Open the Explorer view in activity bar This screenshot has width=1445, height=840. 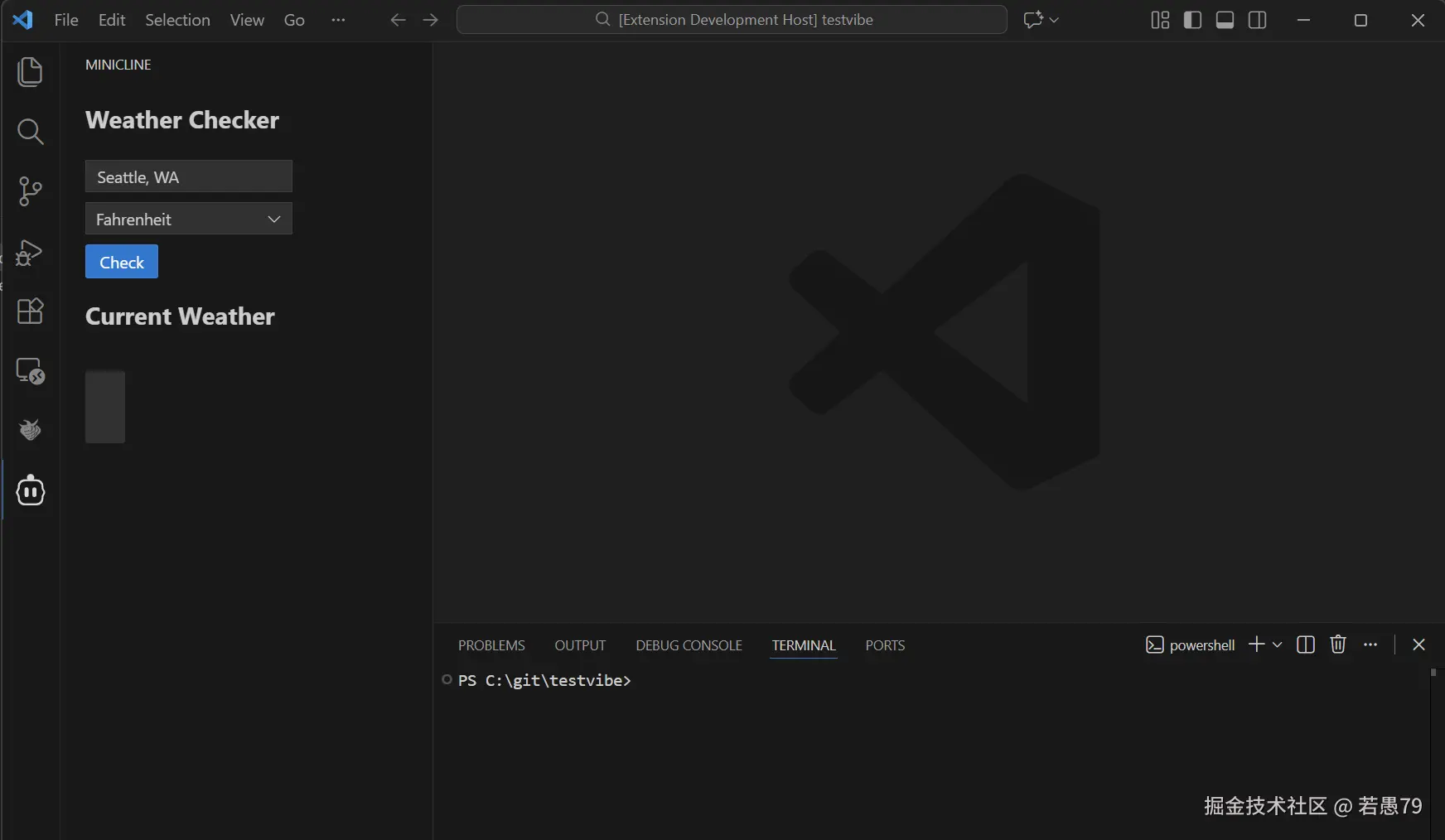30,72
